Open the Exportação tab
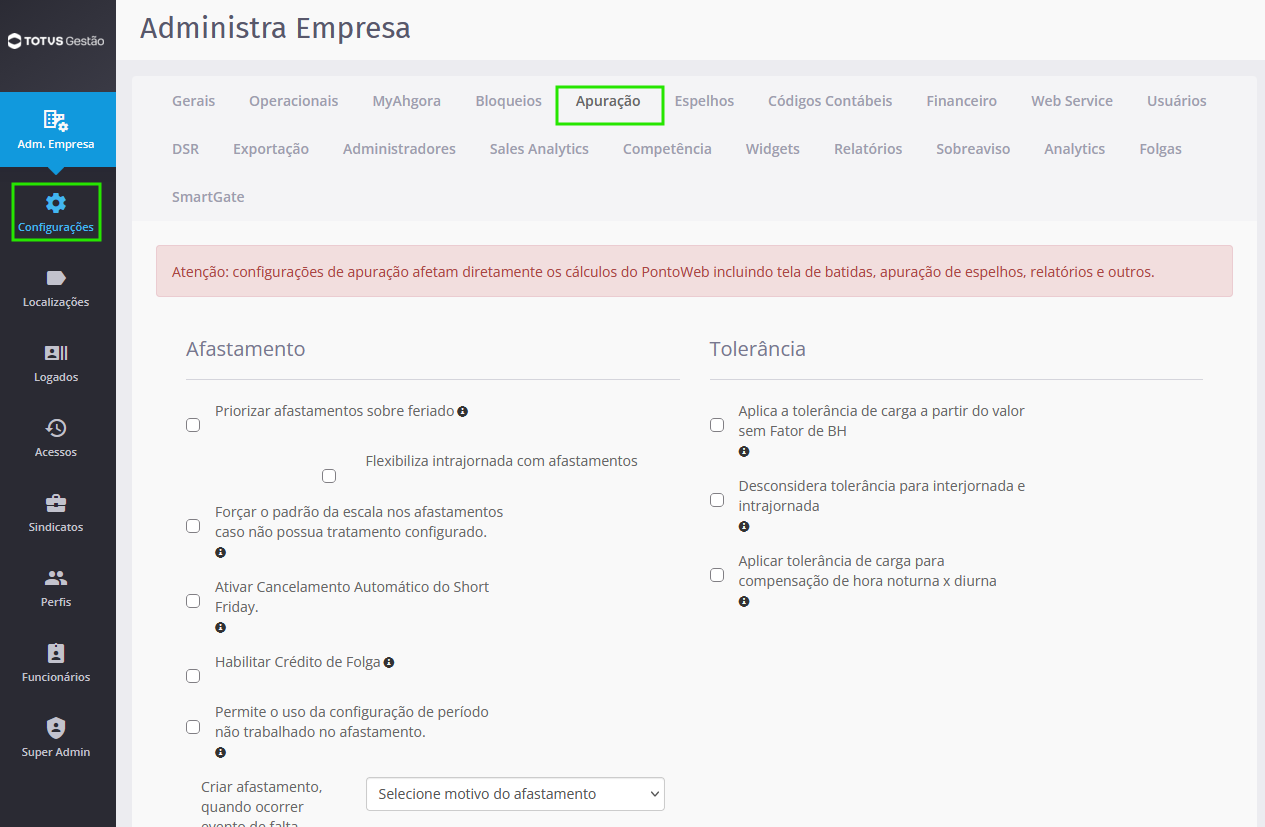Screen dimensions: 1265x827 coord(271,149)
